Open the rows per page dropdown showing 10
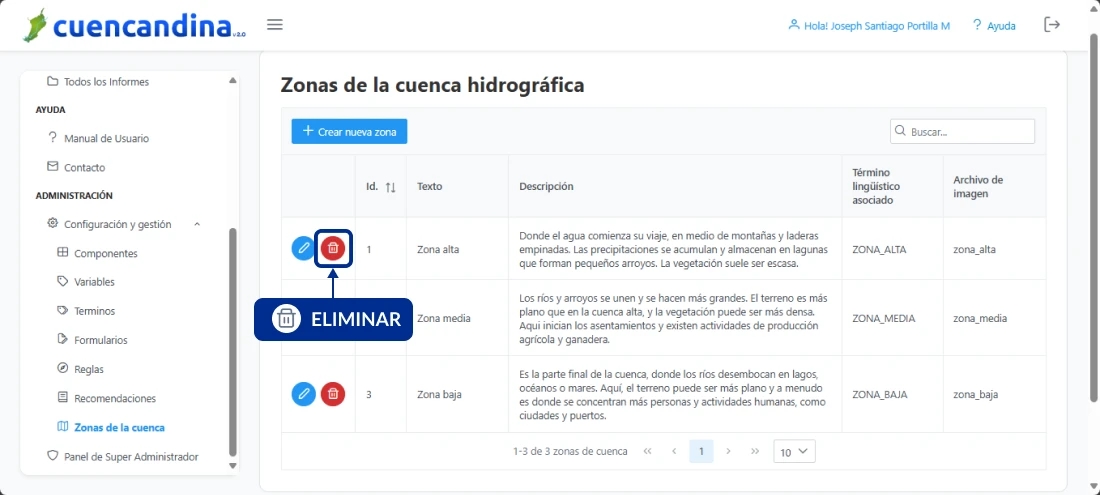Image resolution: width=1100 pixels, height=495 pixels. click(794, 452)
